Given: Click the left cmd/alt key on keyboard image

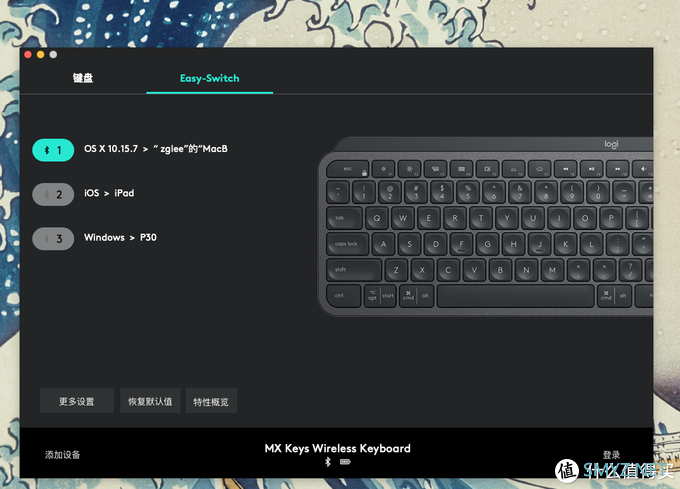Looking at the screenshot, I should tap(416, 296).
